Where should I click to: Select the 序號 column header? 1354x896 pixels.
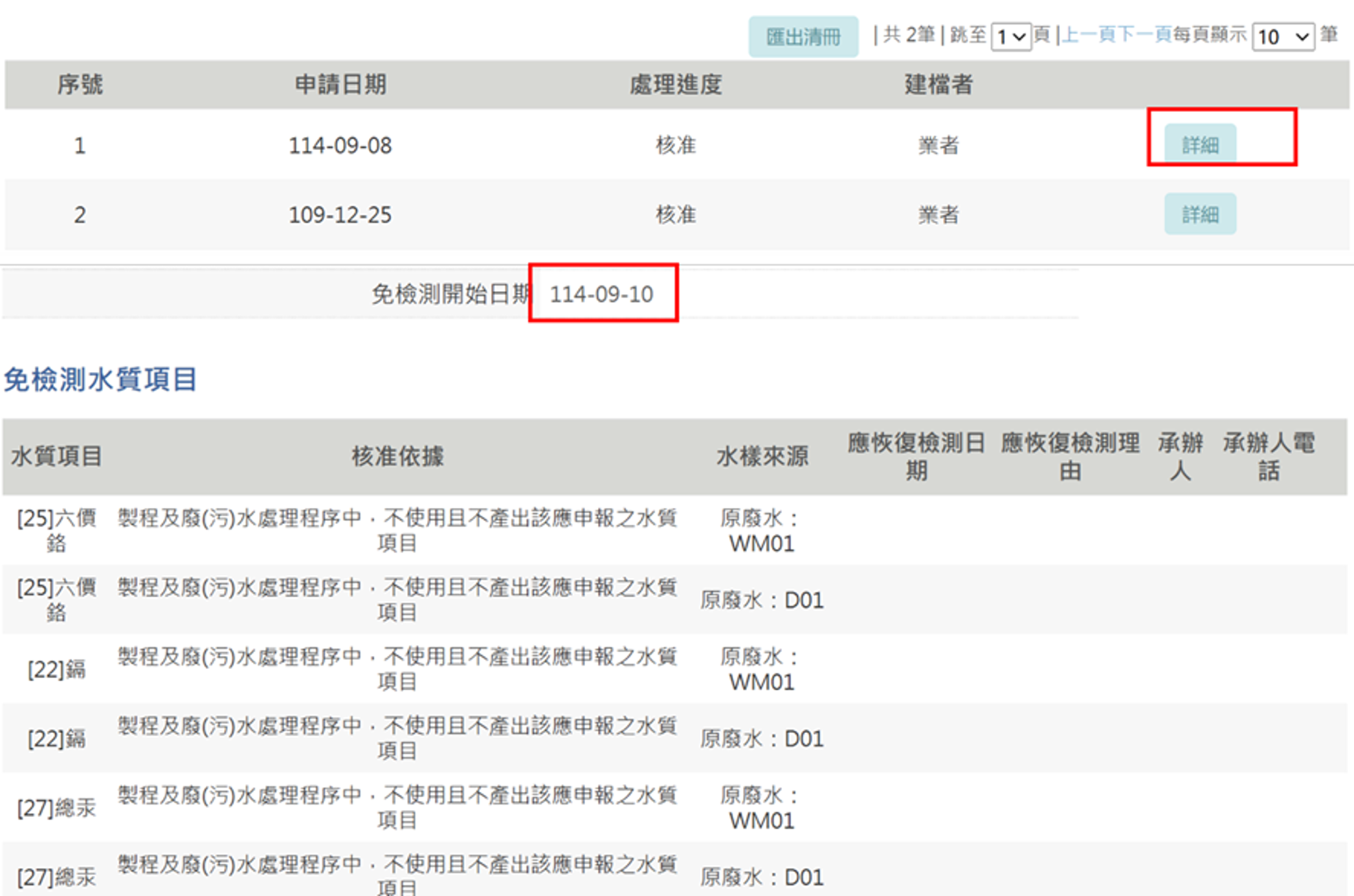click(80, 85)
